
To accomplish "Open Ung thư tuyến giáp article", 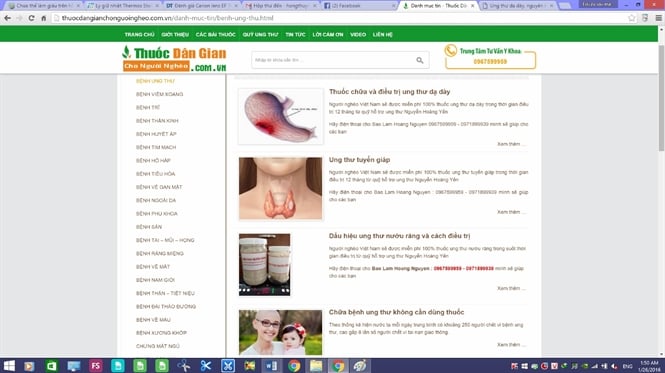I will (359, 160).
